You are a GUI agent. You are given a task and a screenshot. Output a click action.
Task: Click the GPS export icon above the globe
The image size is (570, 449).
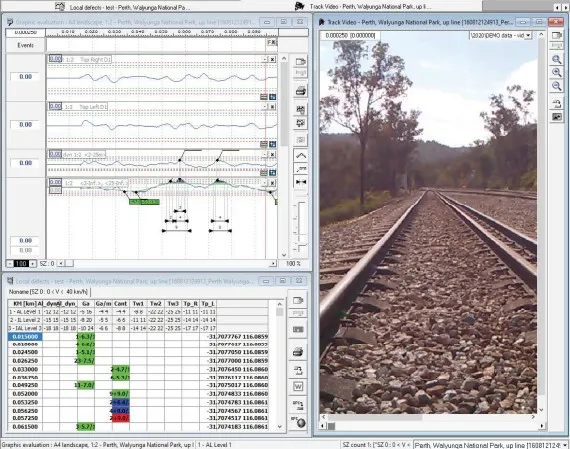click(298, 404)
